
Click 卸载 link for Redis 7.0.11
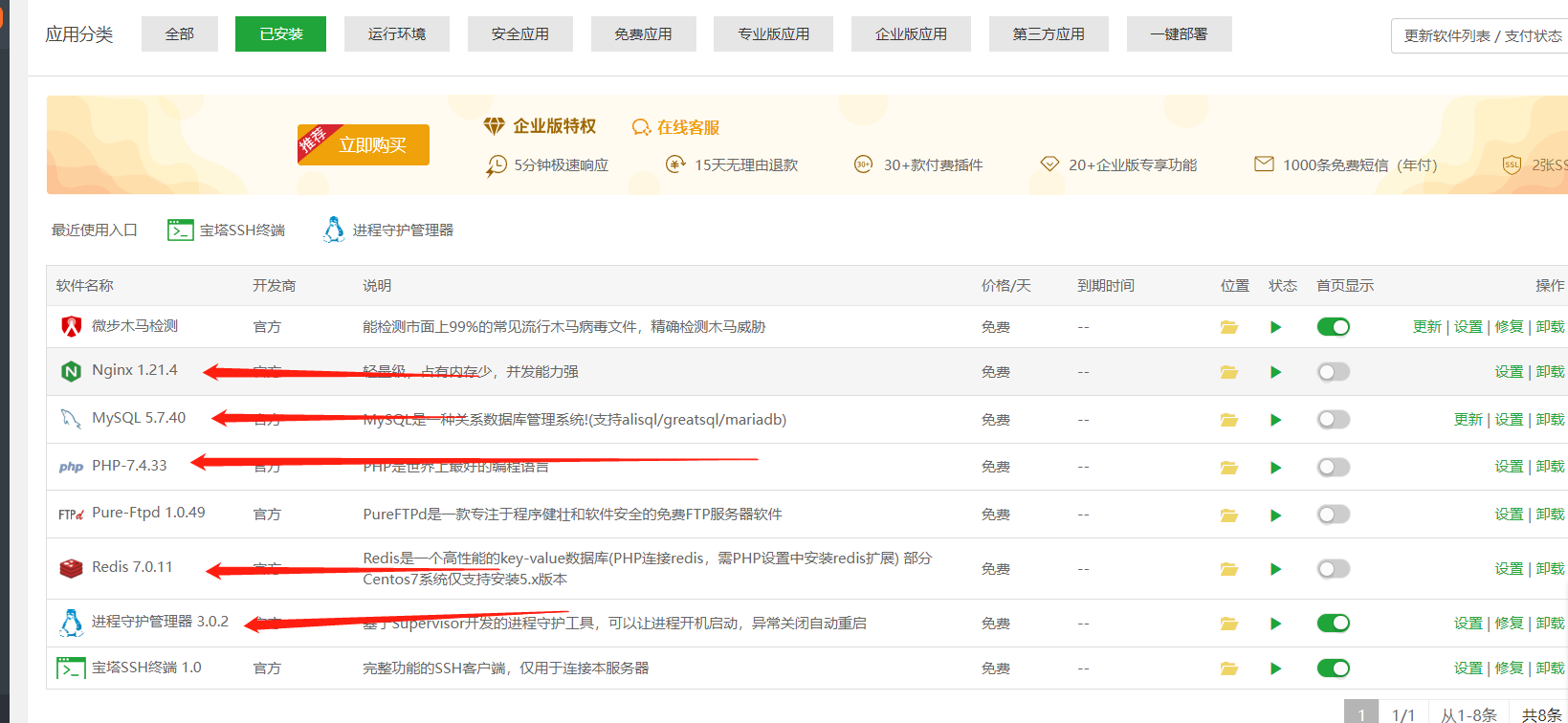[x=1551, y=569]
